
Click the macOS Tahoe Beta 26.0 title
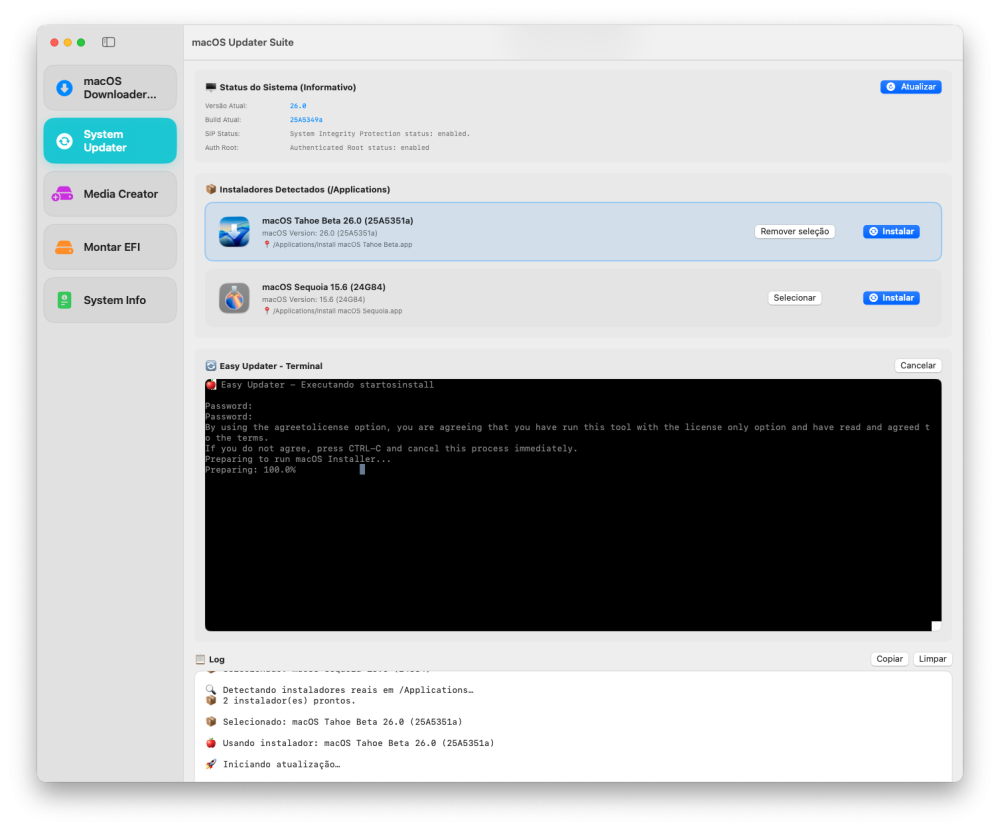coord(337,221)
